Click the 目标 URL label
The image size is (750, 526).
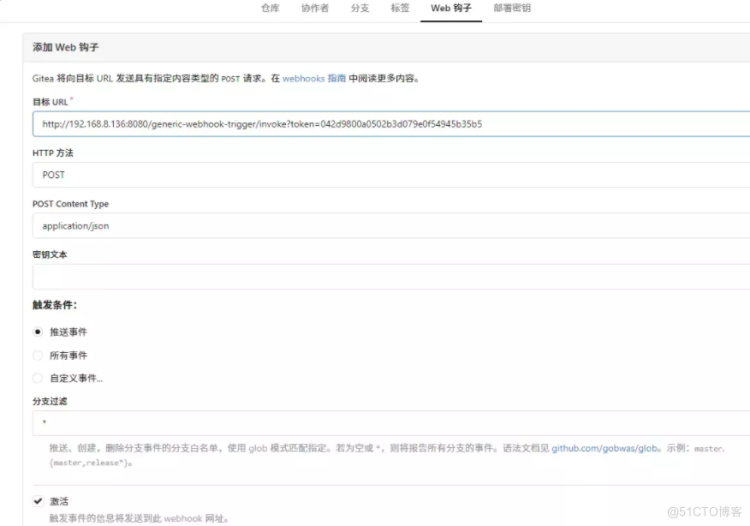[50, 102]
